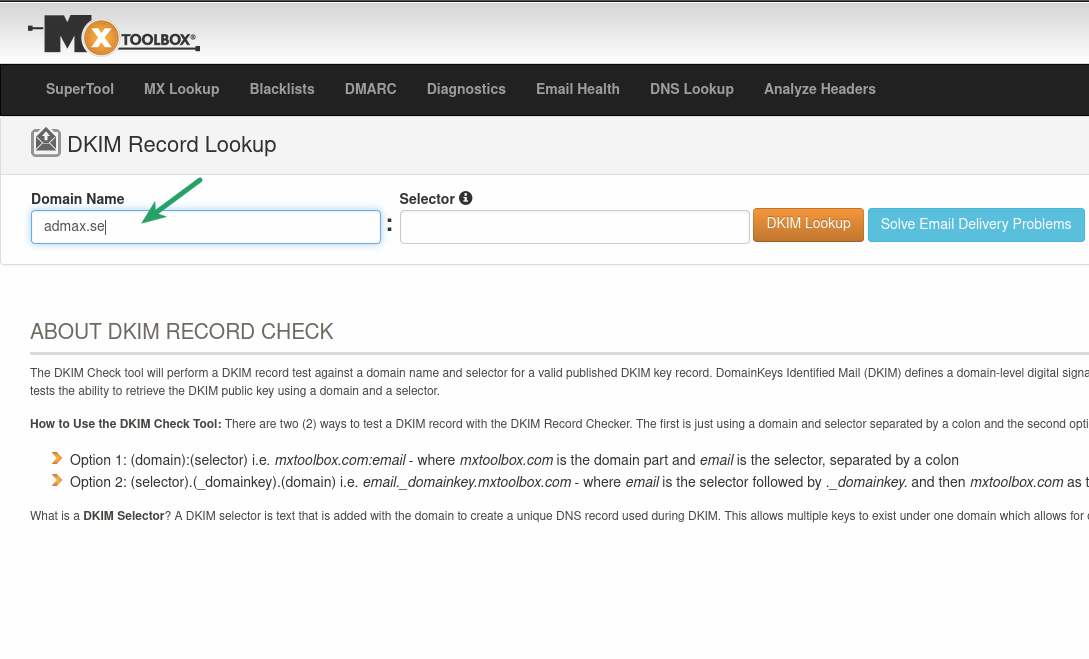Select the Blacklists menu option
Screen dimensions: 1089x659
point(281,89)
